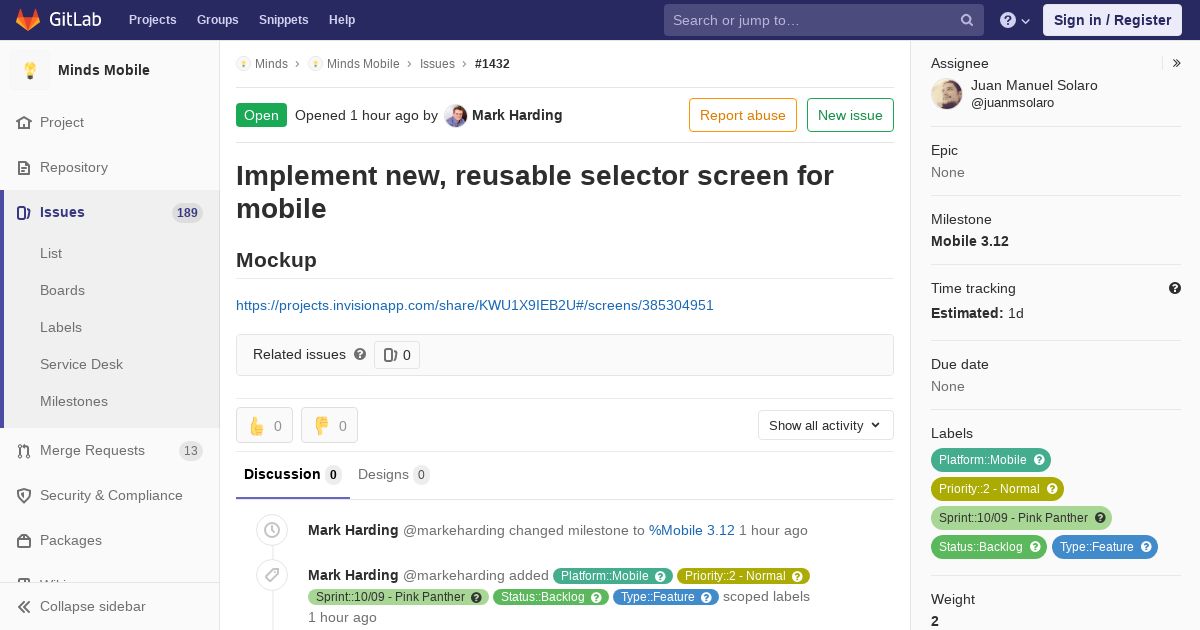Viewport: 1200px width, 630px height.
Task: Click the #1432 breadcrumb link
Action: click(x=492, y=63)
